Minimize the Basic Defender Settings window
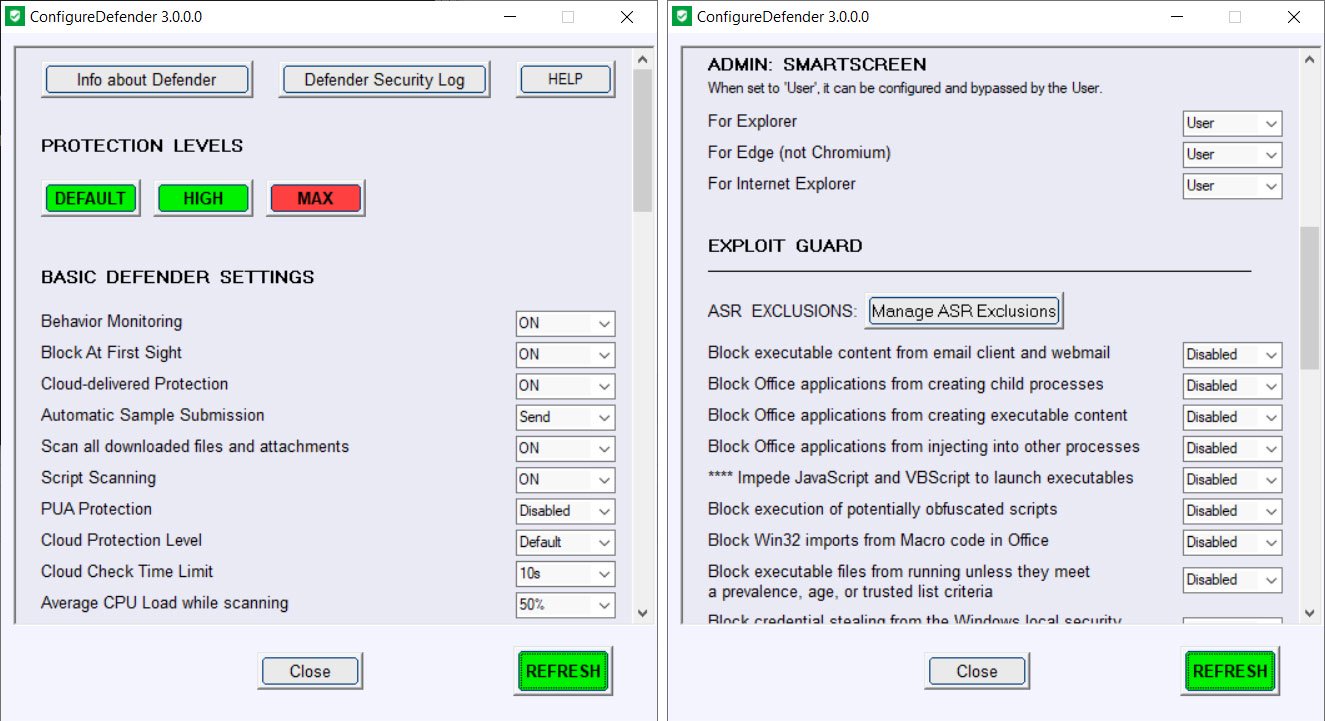 click(509, 17)
